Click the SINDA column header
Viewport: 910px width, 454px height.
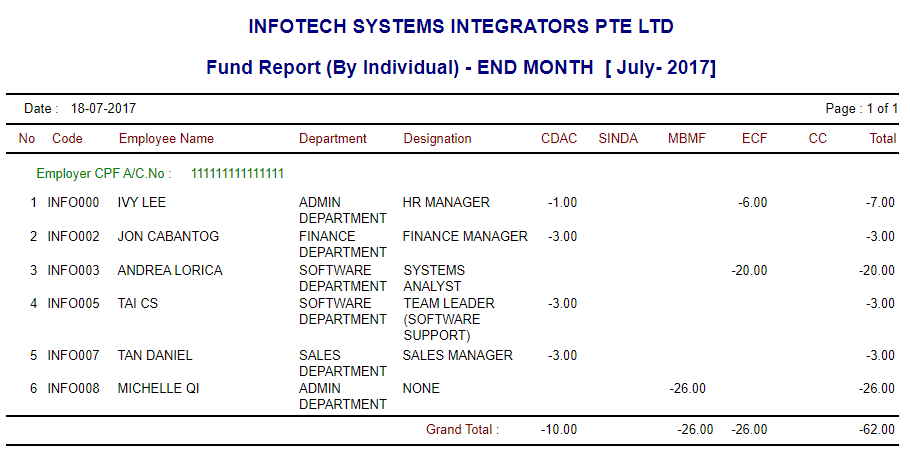point(618,139)
